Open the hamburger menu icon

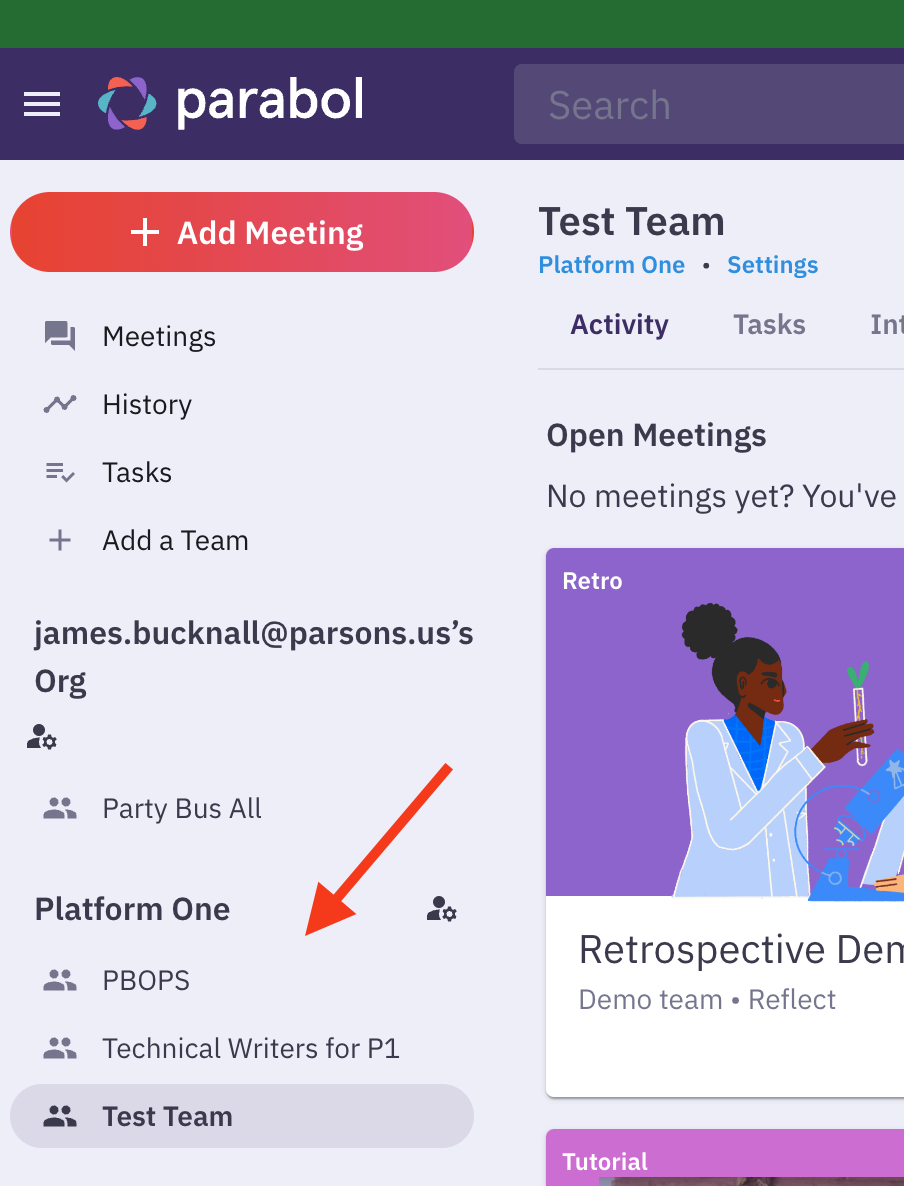pyautogui.click(x=42, y=104)
